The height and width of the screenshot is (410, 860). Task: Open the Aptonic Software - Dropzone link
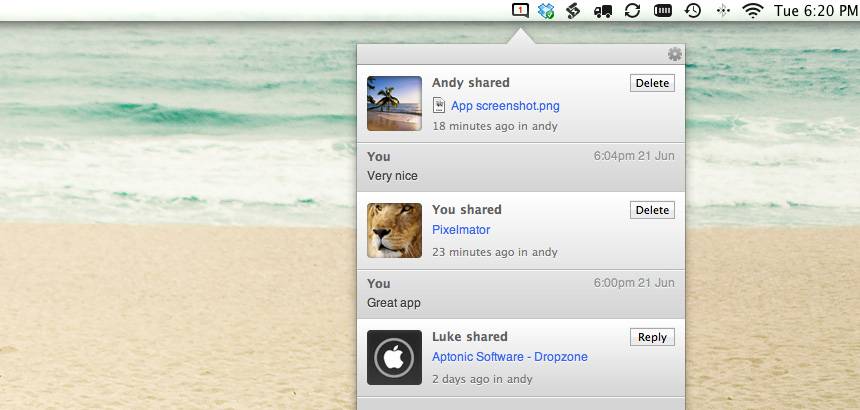pos(510,357)
